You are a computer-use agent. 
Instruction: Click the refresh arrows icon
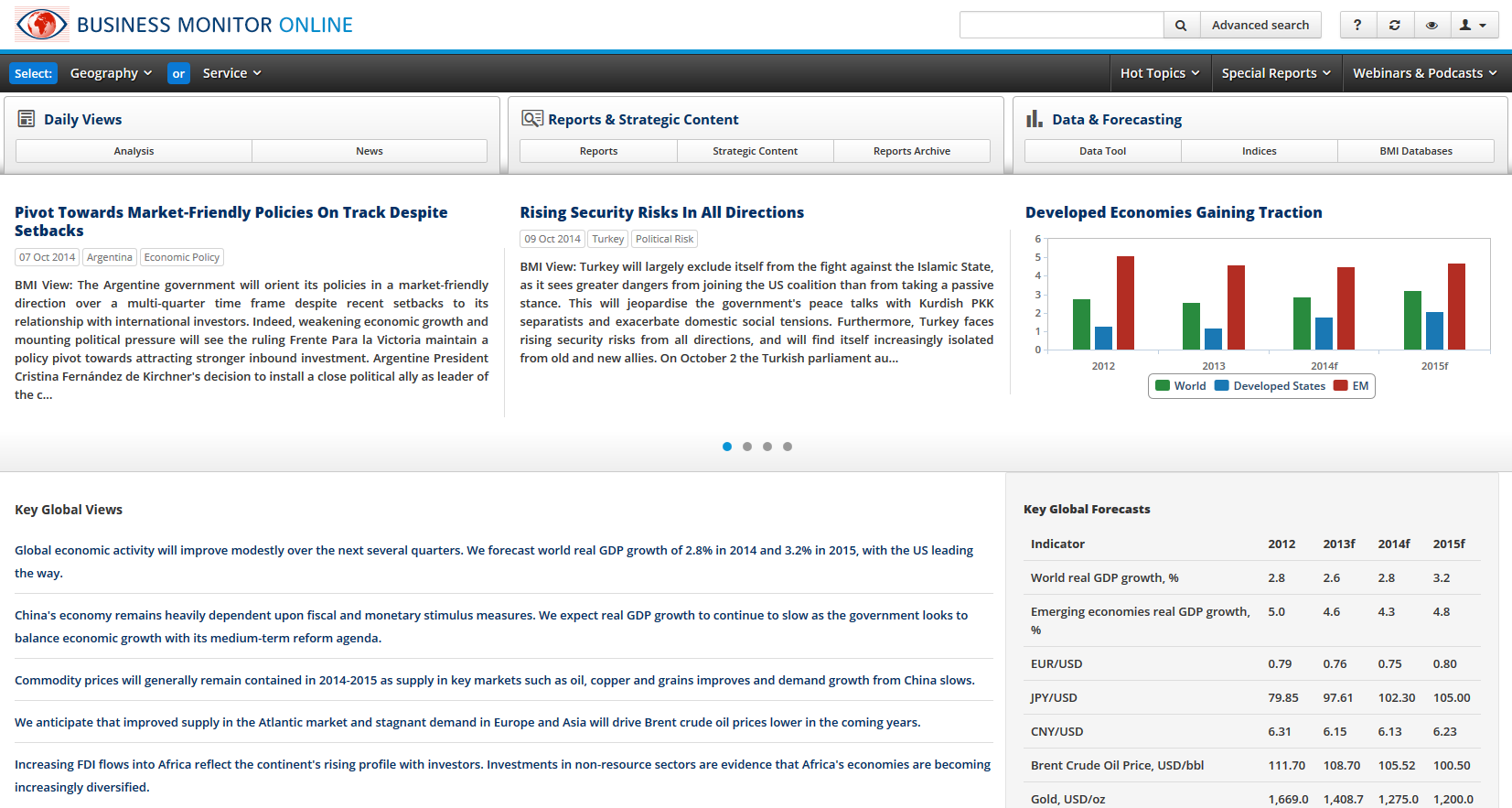click(1395, 26)
